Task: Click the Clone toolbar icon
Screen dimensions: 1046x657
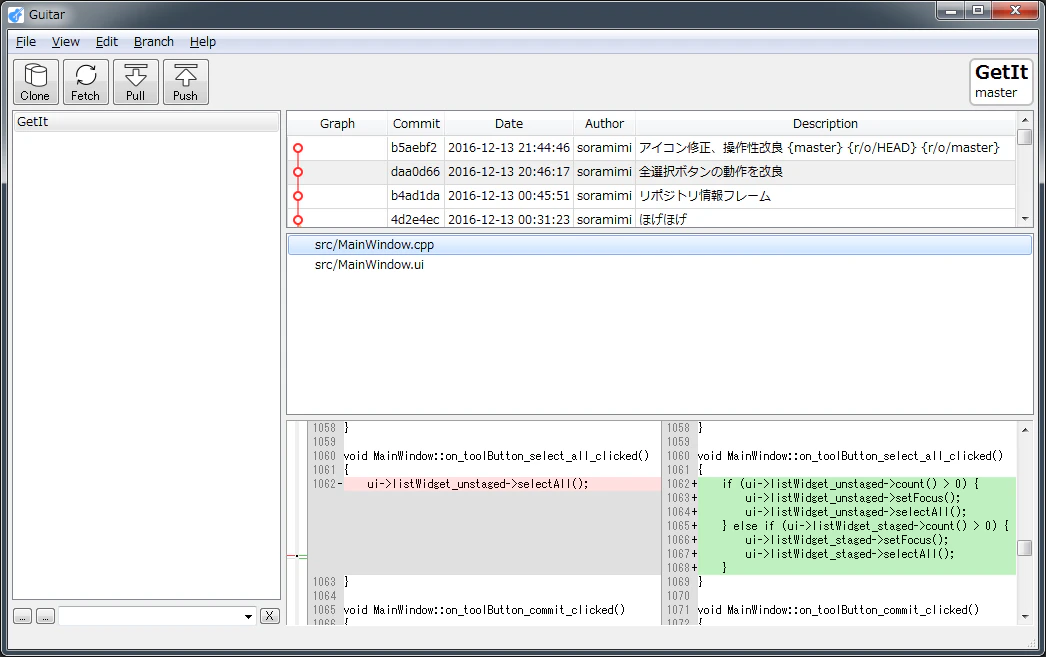Action: pos(35,81)
